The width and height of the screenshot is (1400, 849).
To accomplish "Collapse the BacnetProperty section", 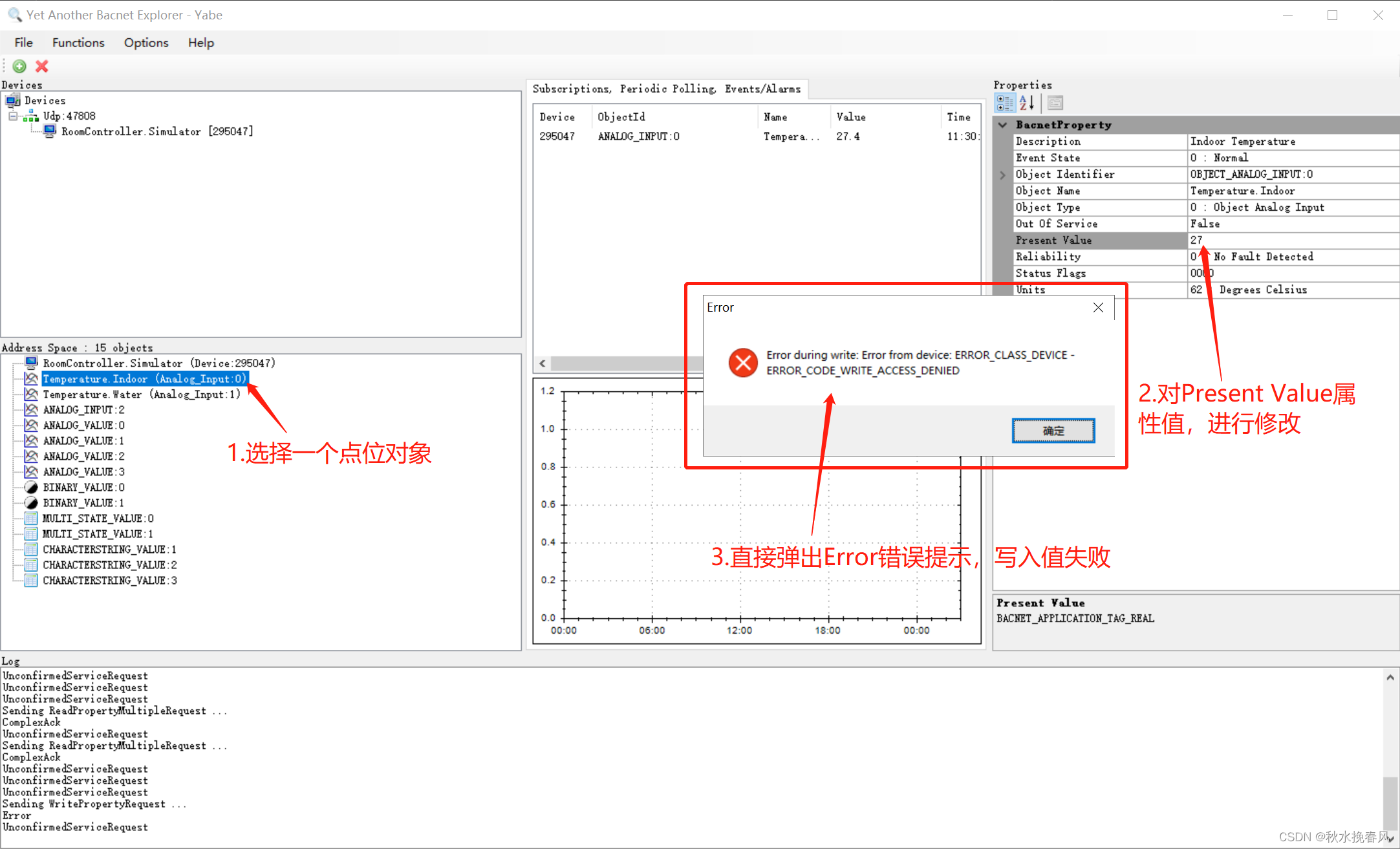I will tap(1002, 125).
